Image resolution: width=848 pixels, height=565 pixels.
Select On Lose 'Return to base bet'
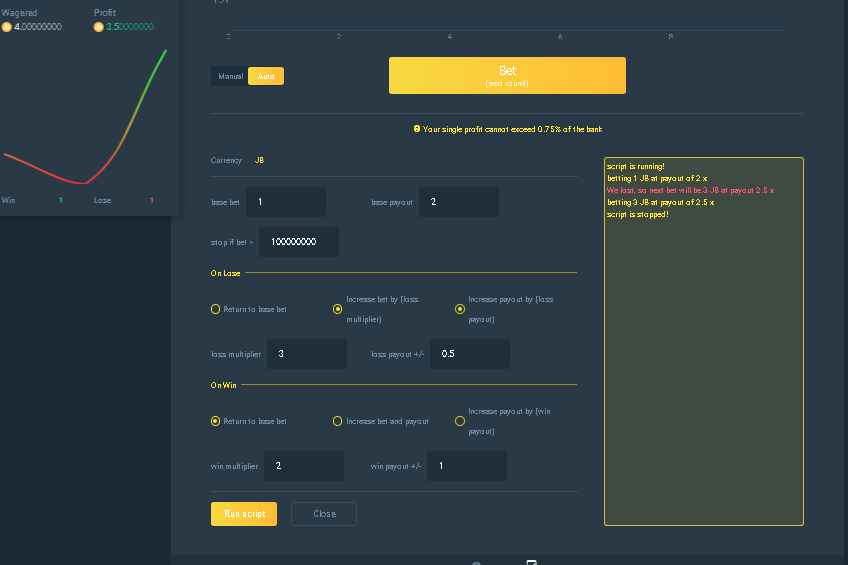point(216,310)
